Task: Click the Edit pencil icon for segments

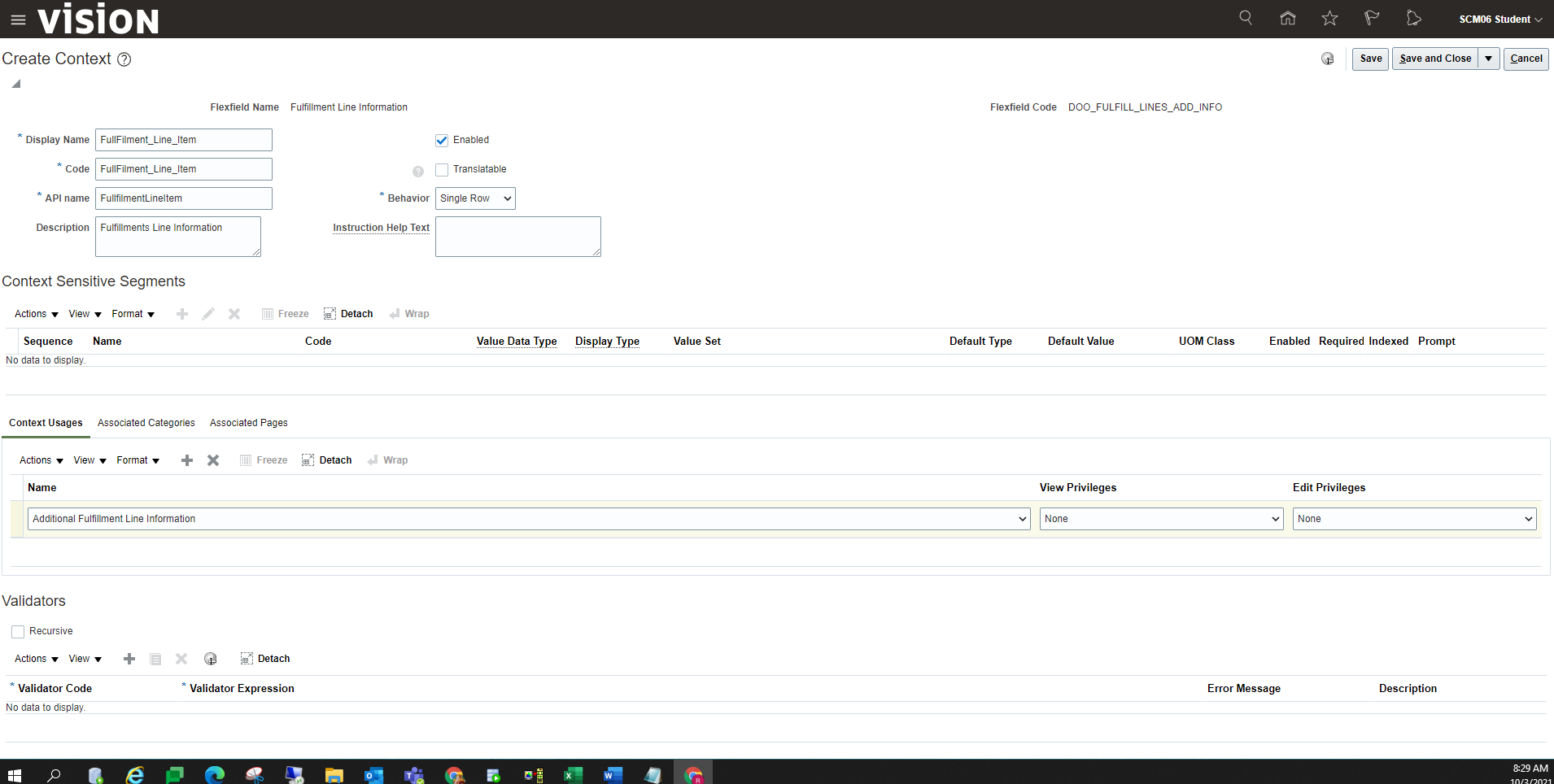Action: point(207,314)
